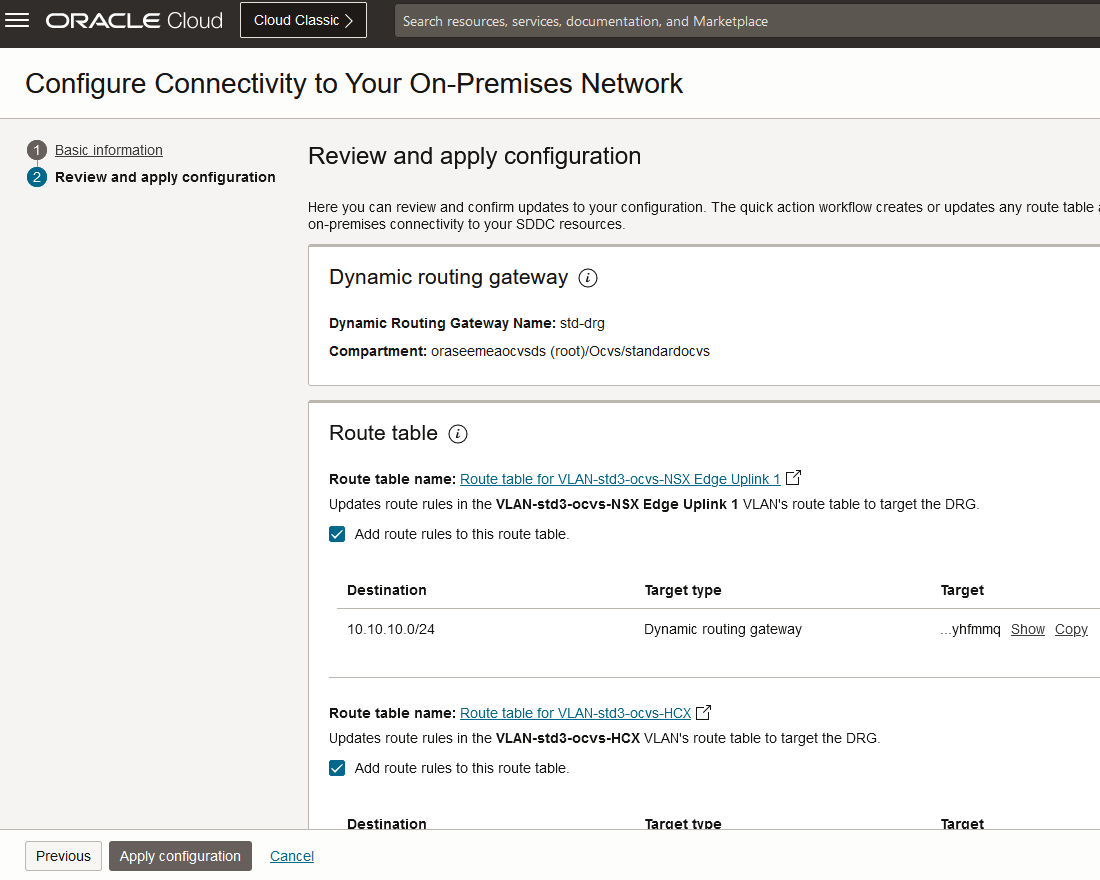Show the full DRG target identifier
The width and height of the screenshot is (1100, 880).
[x=1027, y=629]
